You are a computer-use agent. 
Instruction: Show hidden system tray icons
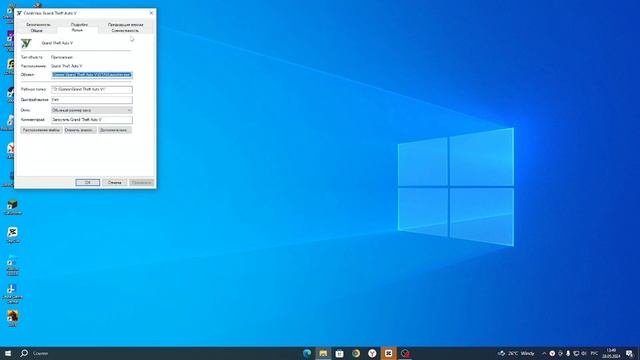(x=544, y=353)
